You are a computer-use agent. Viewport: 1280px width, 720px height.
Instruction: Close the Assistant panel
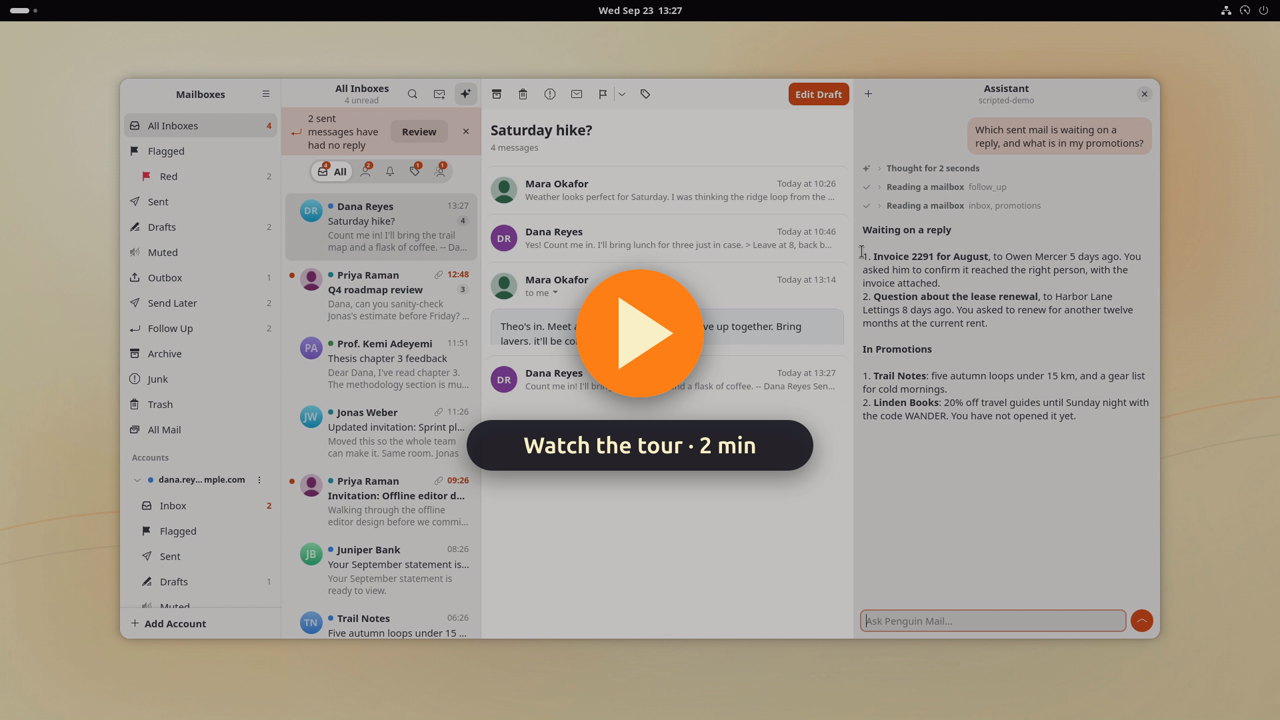[x=1144, y=94]
